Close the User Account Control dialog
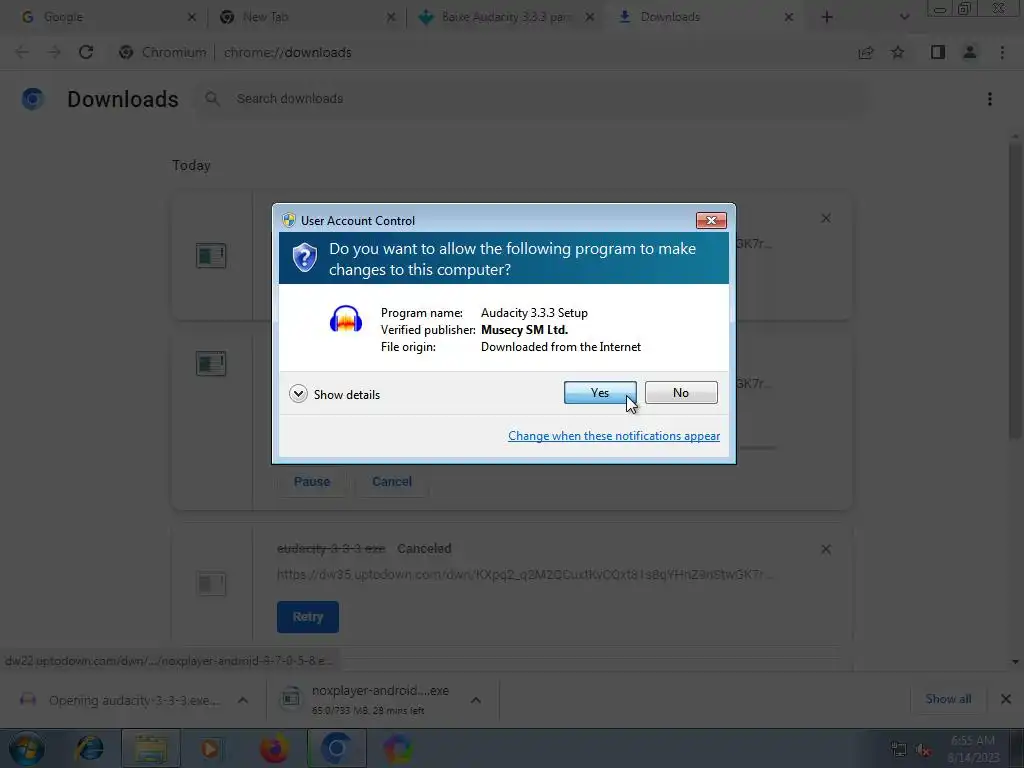1024x768 pixels. 711,221
